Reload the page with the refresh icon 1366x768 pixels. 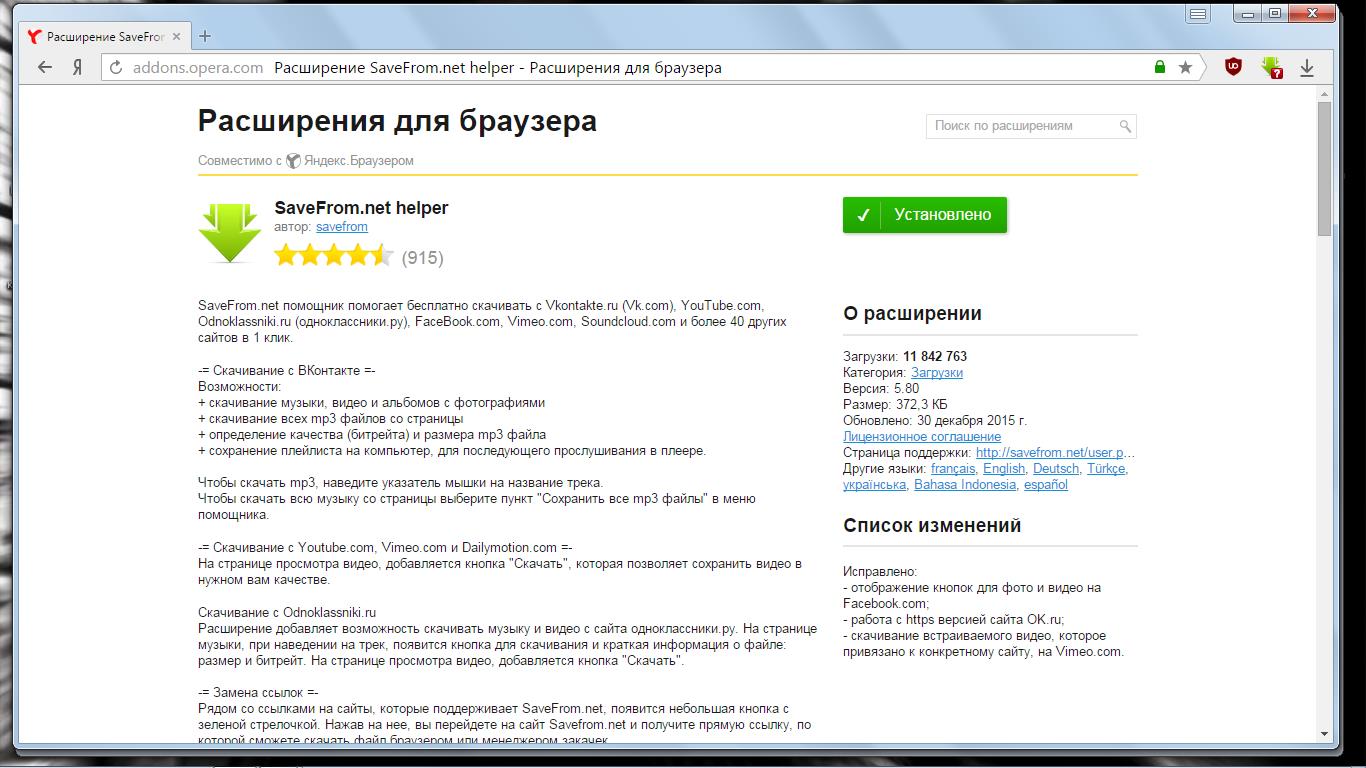116,68
